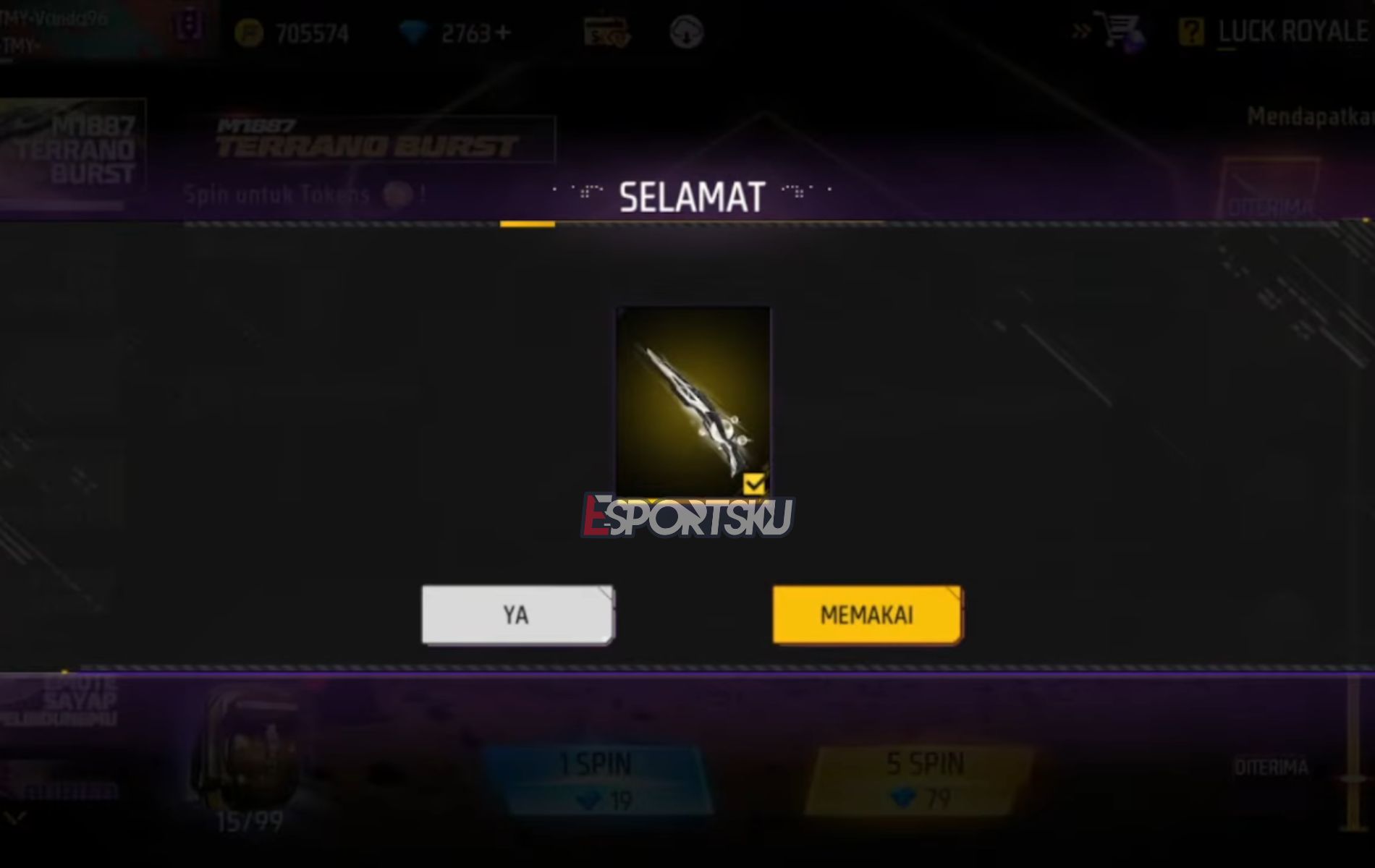Open the shopping cart icon

1120,31
